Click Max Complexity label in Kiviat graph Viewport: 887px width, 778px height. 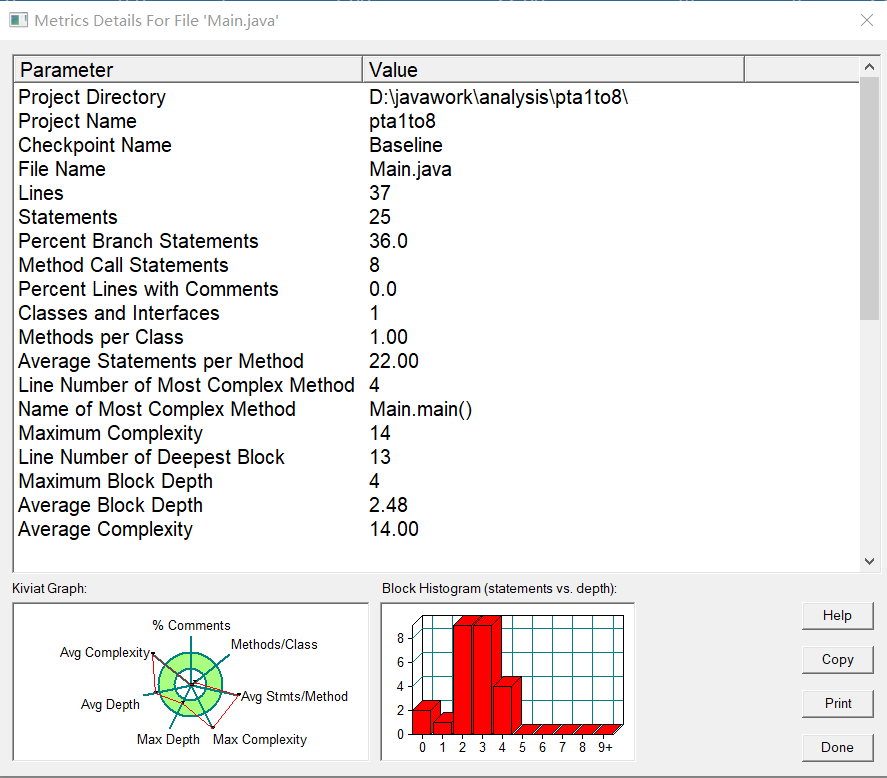(x=260, y=740)
